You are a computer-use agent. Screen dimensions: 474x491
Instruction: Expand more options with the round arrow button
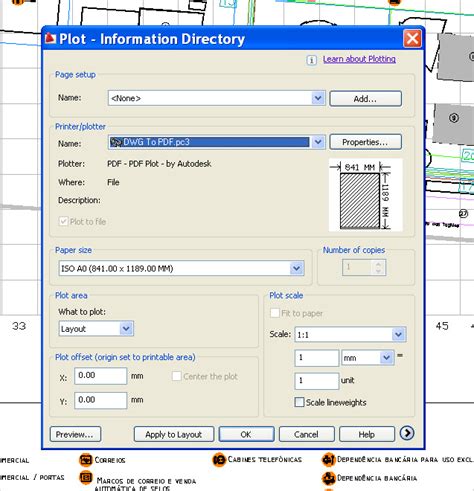(407, 433)
